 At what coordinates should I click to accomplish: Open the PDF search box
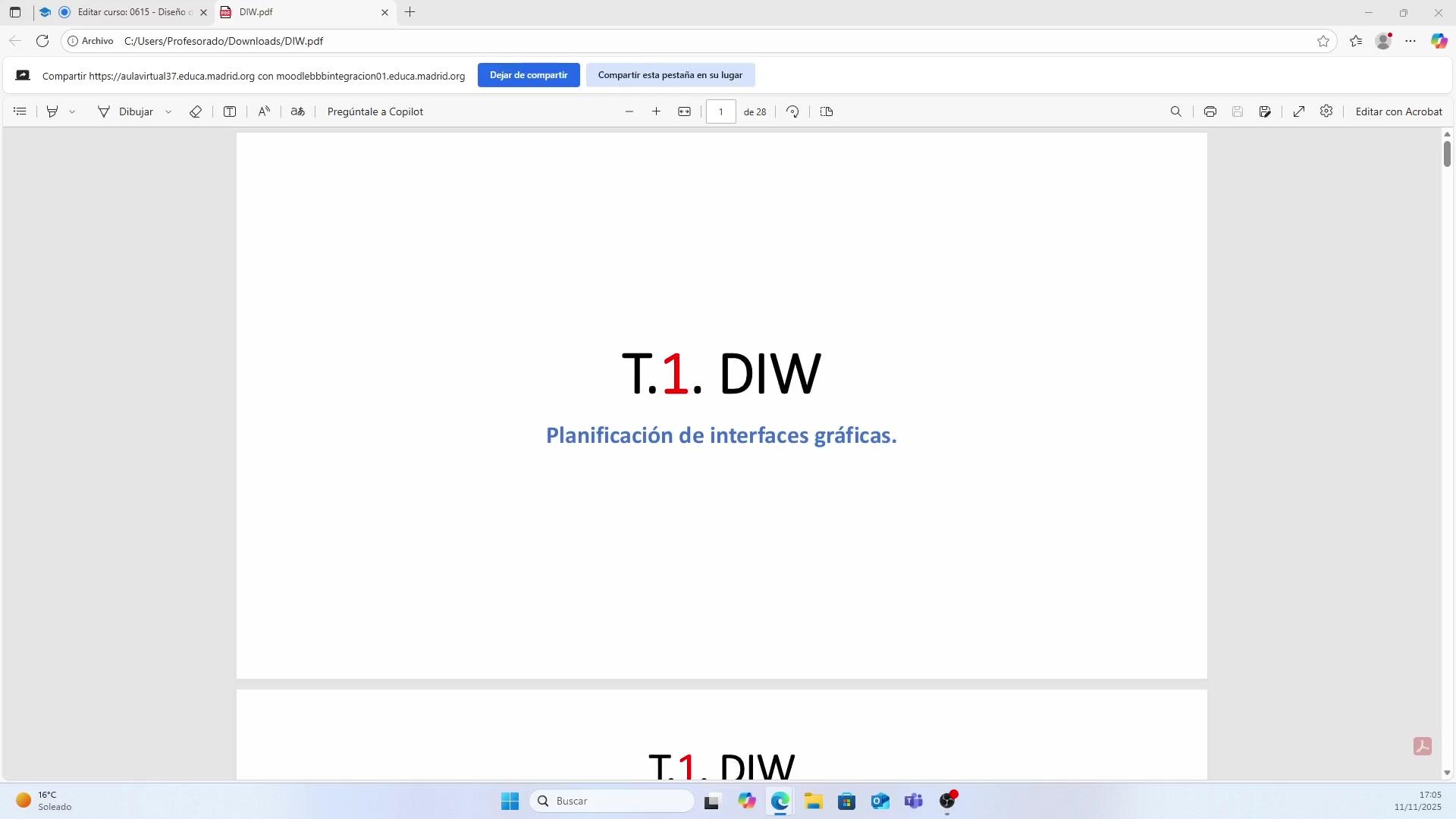1176,111
